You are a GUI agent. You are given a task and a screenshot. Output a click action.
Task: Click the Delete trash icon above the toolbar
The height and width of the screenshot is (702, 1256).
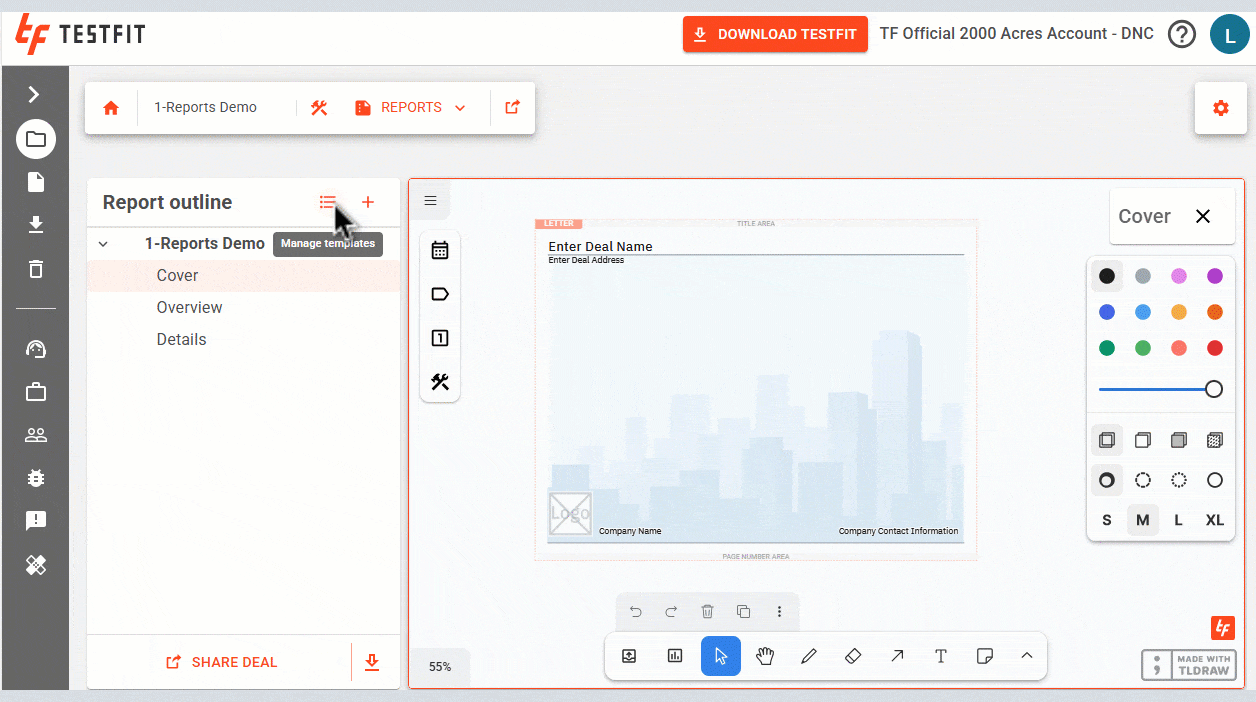click(x=707, y=611)
